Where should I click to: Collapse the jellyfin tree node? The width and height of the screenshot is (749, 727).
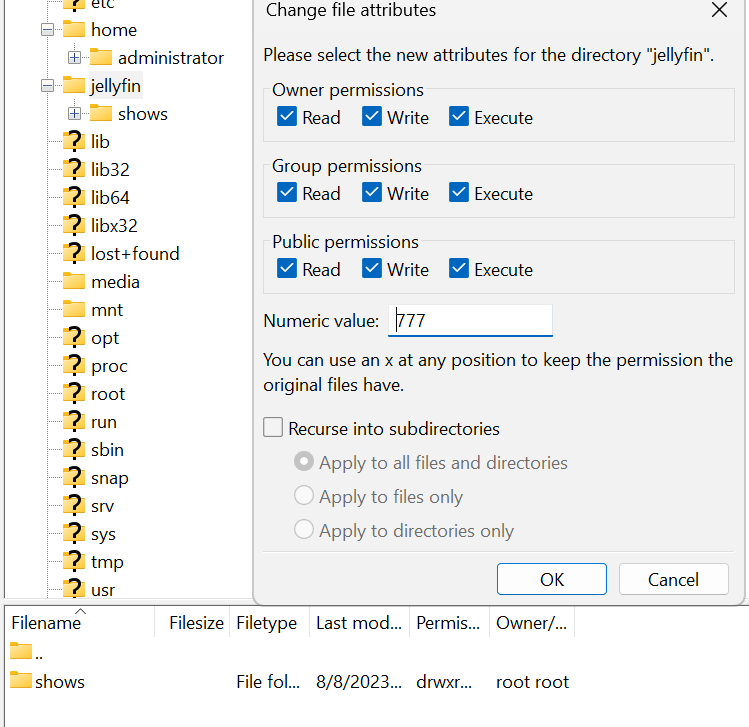point(47,86)
